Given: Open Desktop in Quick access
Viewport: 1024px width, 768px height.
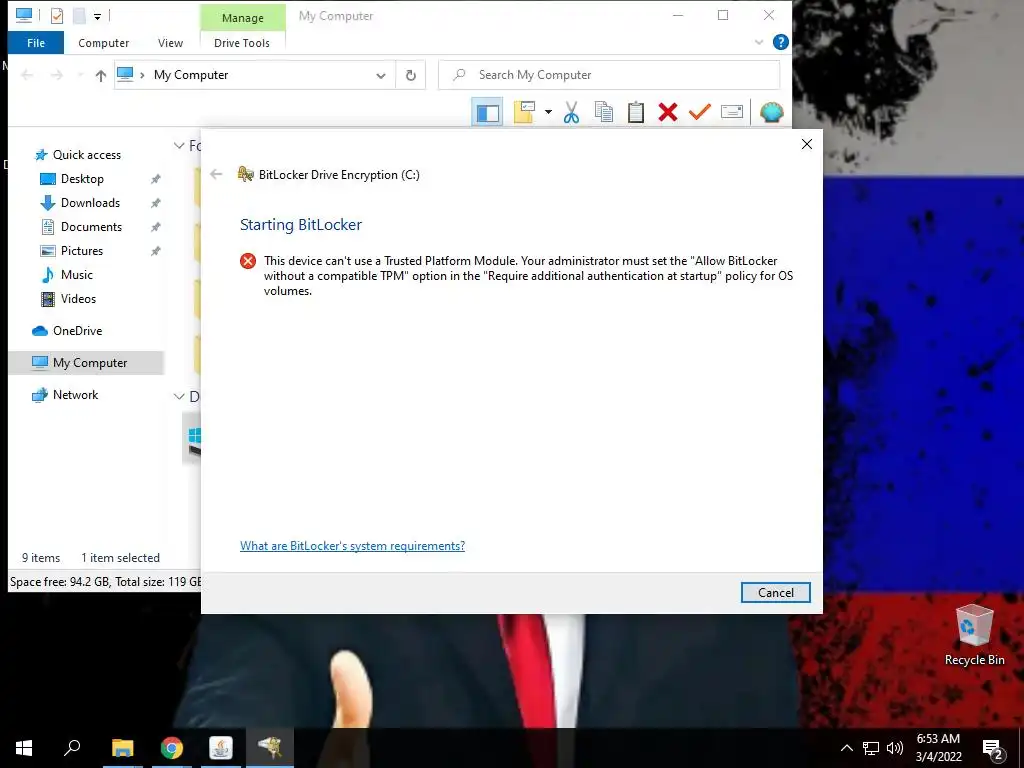Looking at the screenshot, I should point(82,179).
